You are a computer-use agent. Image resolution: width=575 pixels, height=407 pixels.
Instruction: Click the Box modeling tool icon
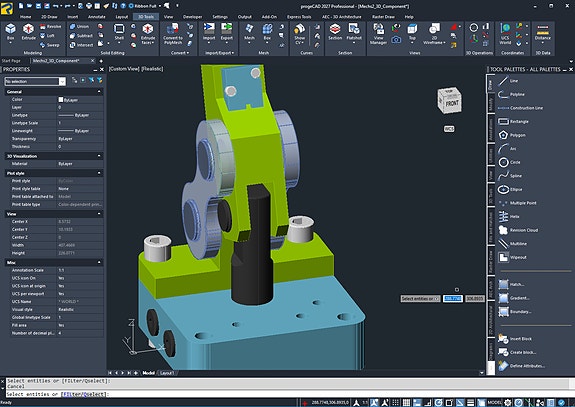[10, 32]
